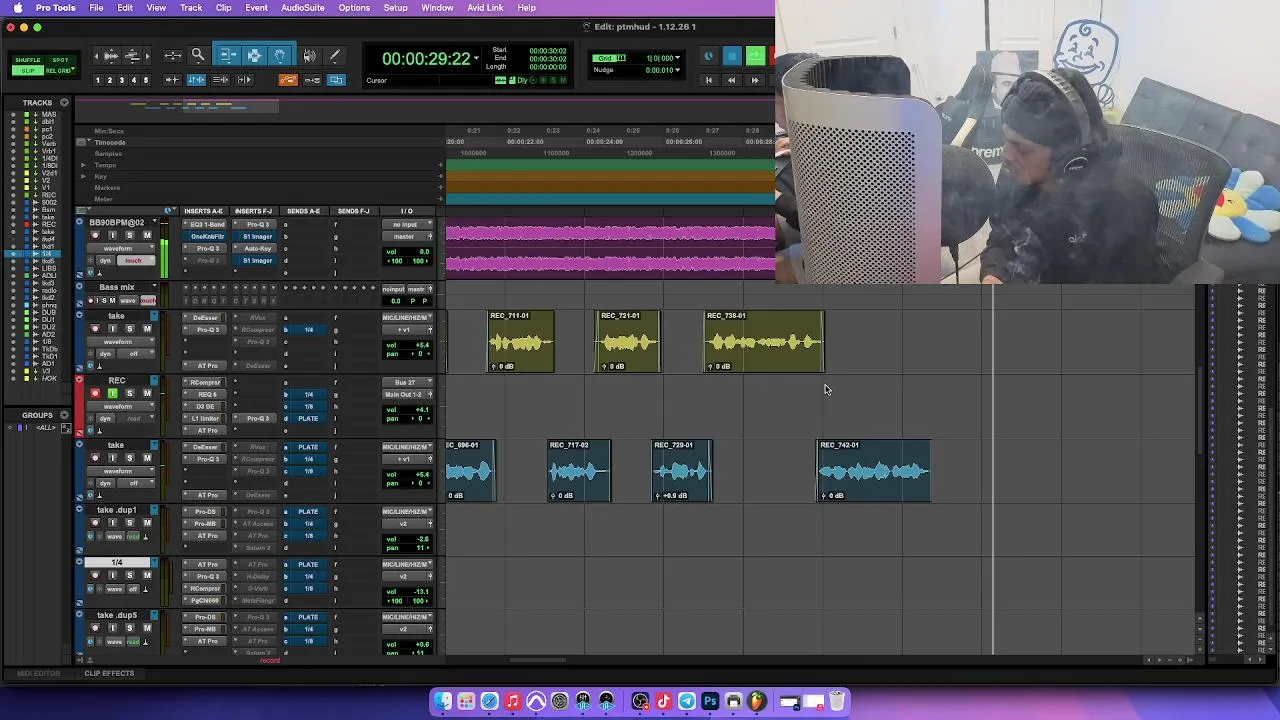
Task: Mute the REC track
Action: click(x=147, y=393)
